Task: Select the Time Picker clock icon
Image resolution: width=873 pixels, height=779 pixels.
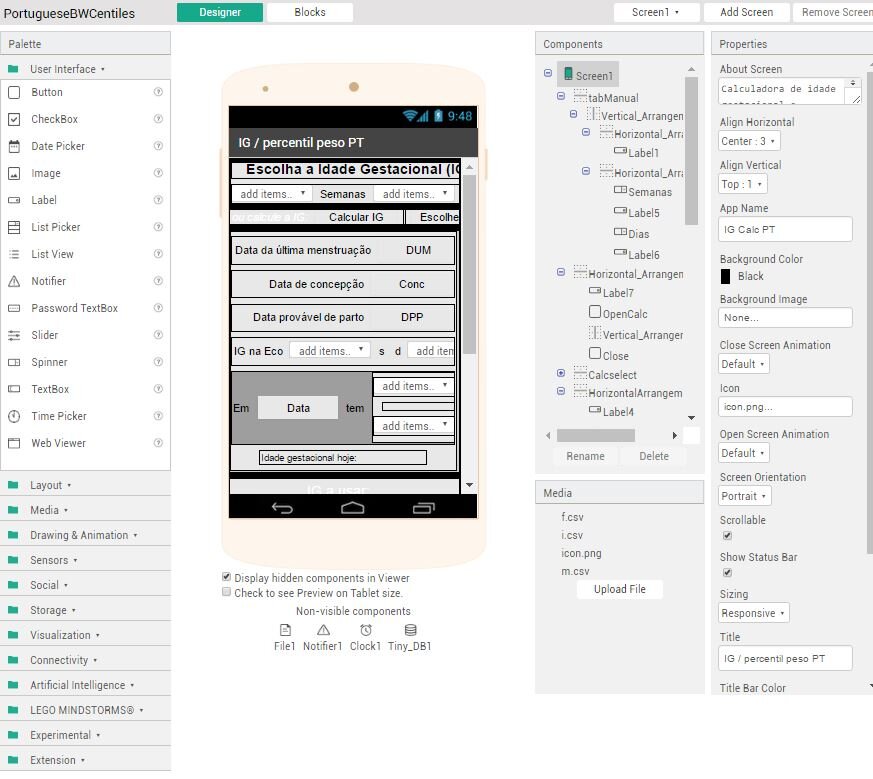Action: [x=14, y=416]
